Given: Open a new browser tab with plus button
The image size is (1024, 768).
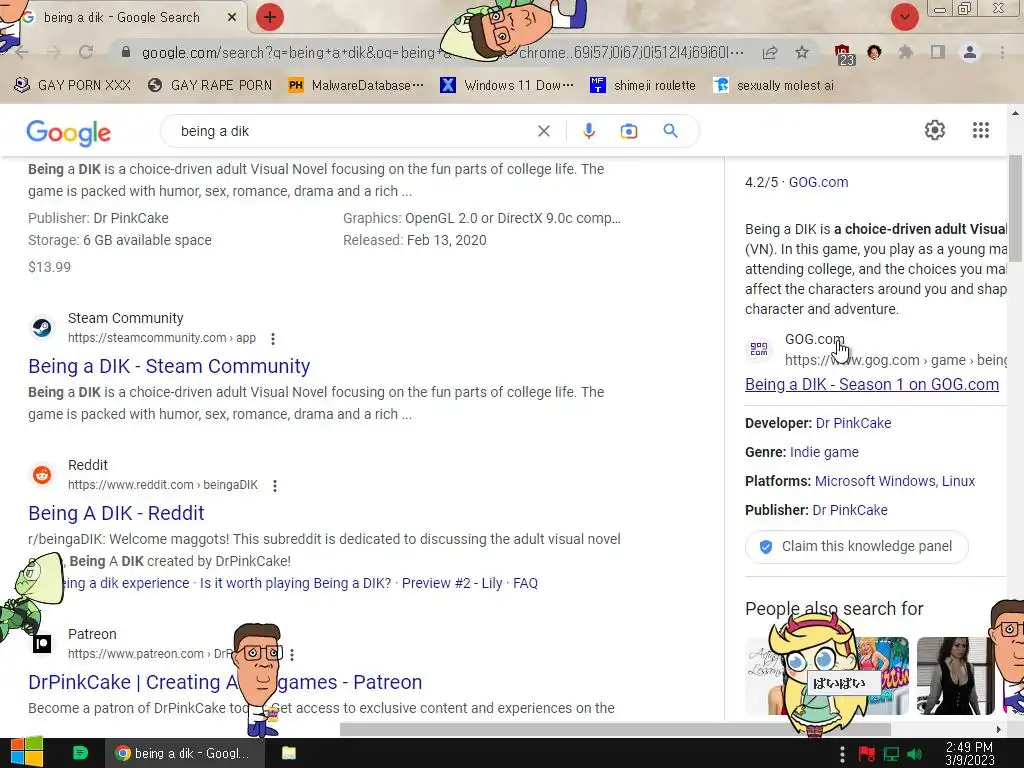Looking at the screenshot, I should coord(270,18).
